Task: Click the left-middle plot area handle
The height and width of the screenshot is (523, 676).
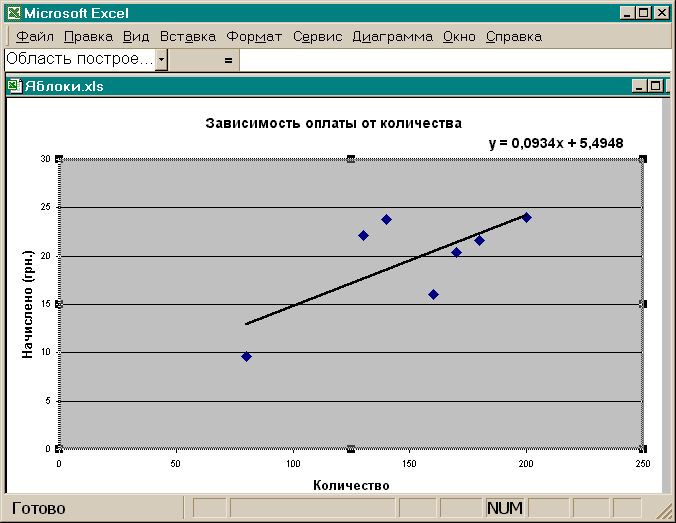Action: tap(59, 304)
